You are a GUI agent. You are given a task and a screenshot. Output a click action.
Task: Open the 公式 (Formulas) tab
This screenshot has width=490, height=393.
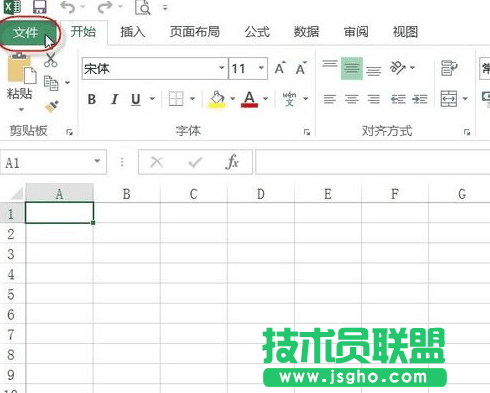tap(257, 32)
